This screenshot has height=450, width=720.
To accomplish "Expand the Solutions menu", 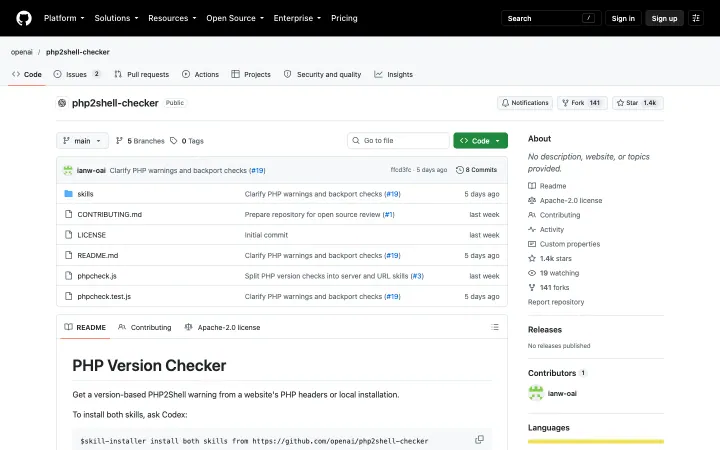I will [x=116, y=18].
